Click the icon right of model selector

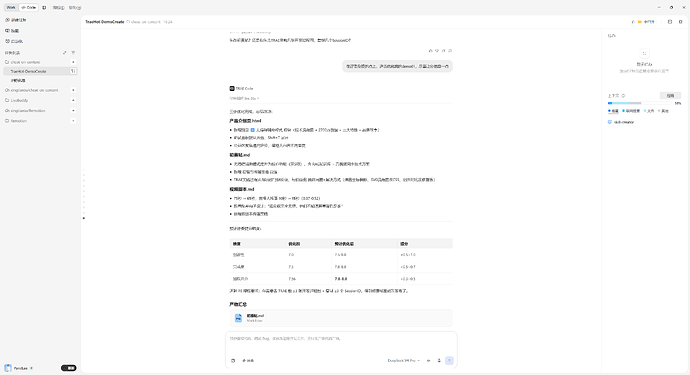click(x=429, y=360)
